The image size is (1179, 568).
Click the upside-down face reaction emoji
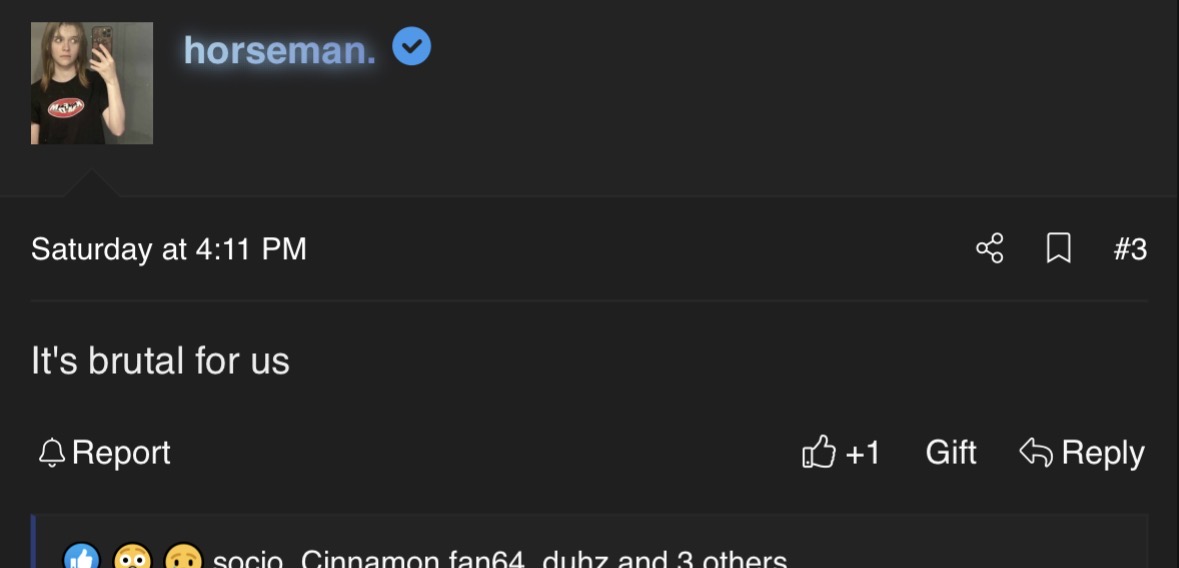pyautogui.click(x=183, y=558)
